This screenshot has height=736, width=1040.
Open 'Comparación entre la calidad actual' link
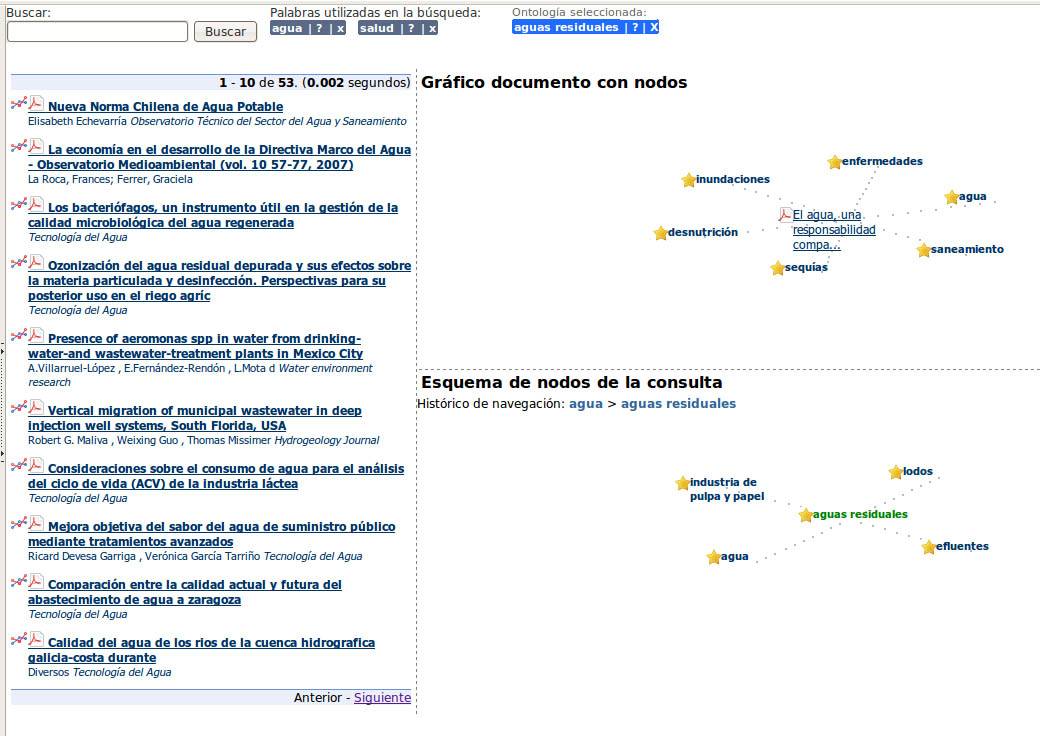tap(185, 592)
